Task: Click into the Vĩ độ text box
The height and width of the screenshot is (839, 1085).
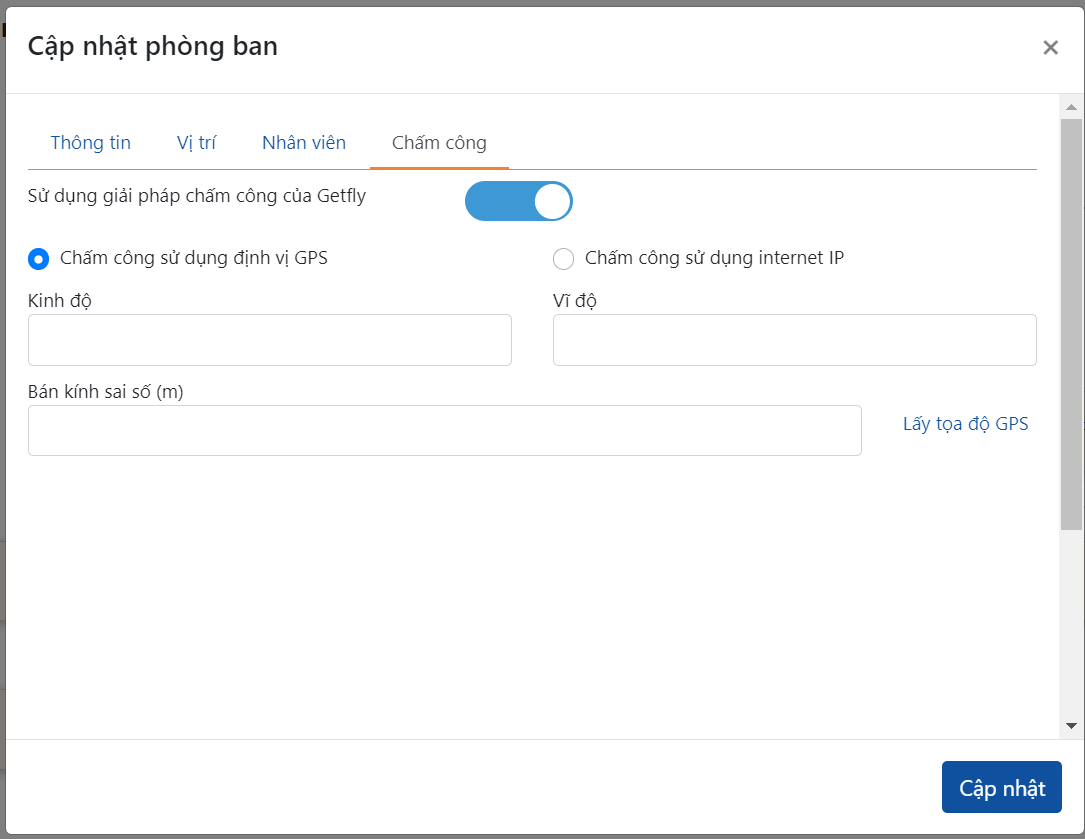Action: click(794, 340)
